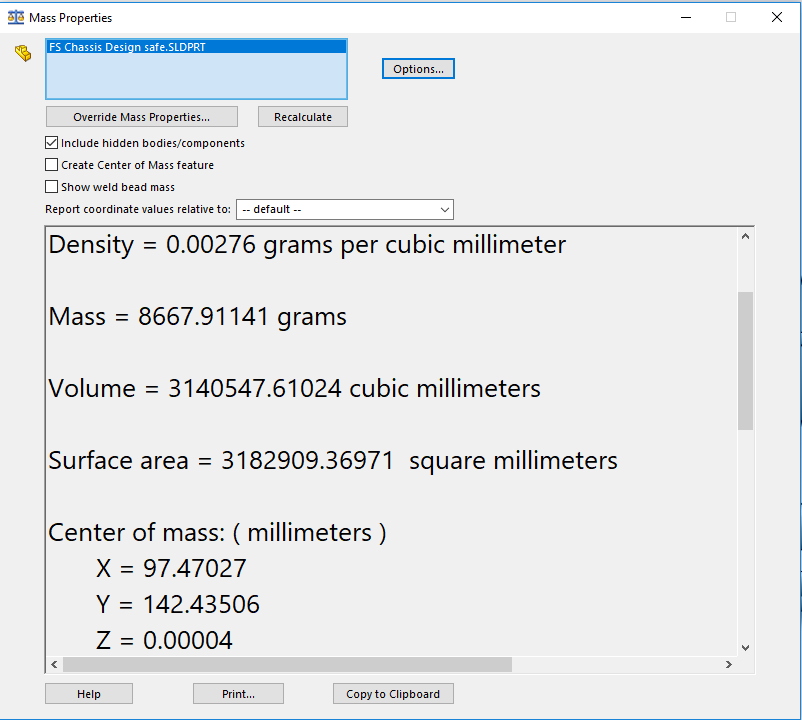802x720 pixels.
Task: Click the Y = 142.43506 value
Action: tap(178, 604)
